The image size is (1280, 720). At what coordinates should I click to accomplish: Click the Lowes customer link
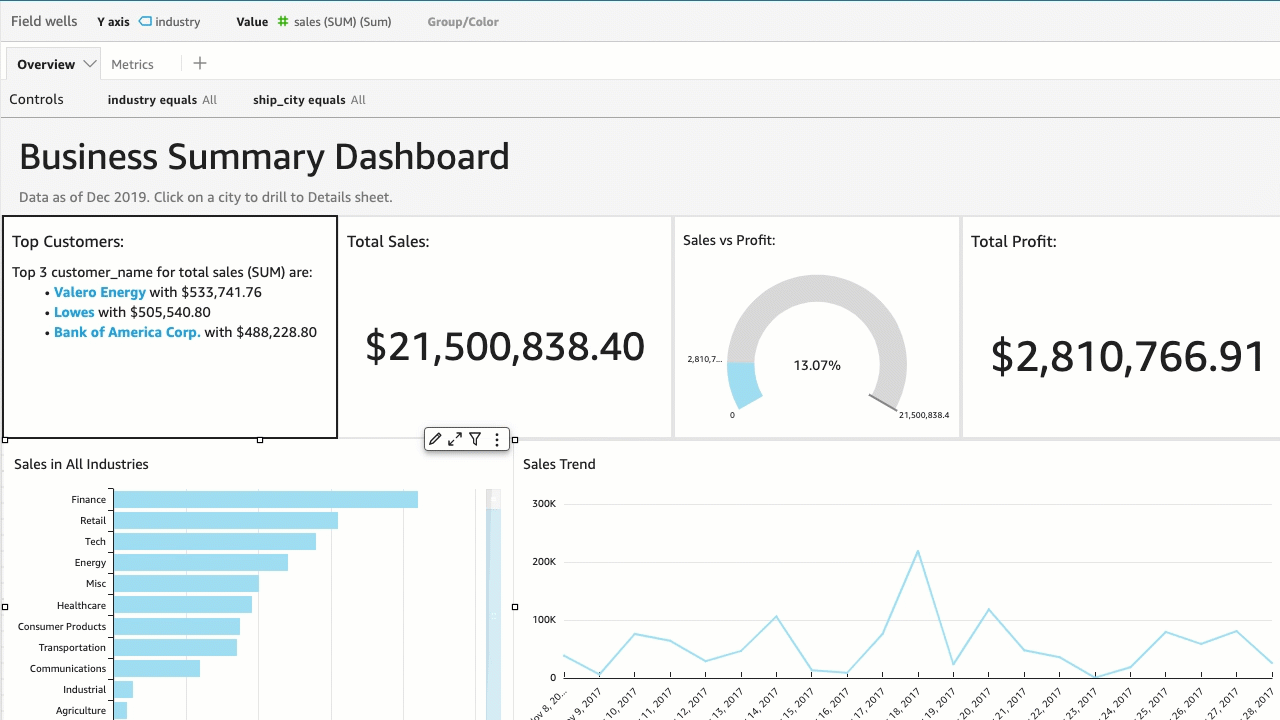(x=74, y=312)
